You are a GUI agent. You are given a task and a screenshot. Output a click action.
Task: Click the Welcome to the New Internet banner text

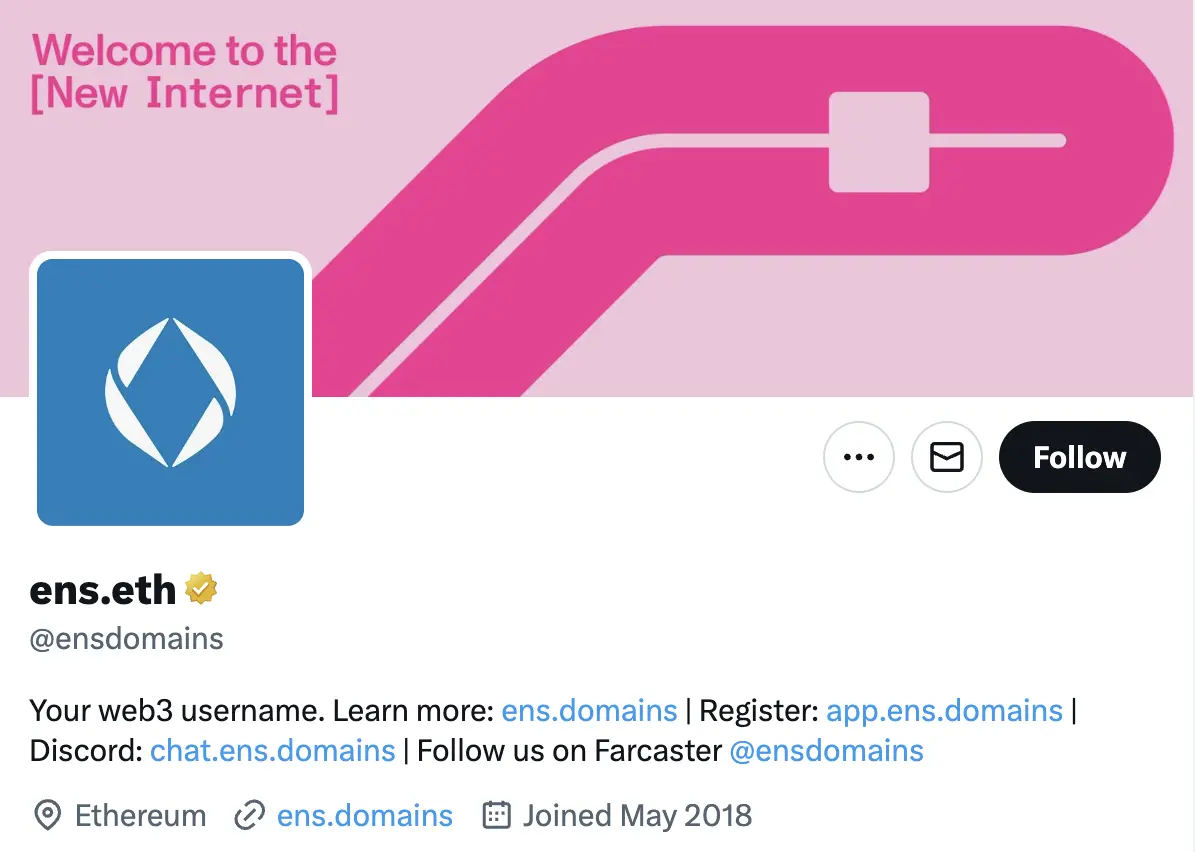pos(185,72)
